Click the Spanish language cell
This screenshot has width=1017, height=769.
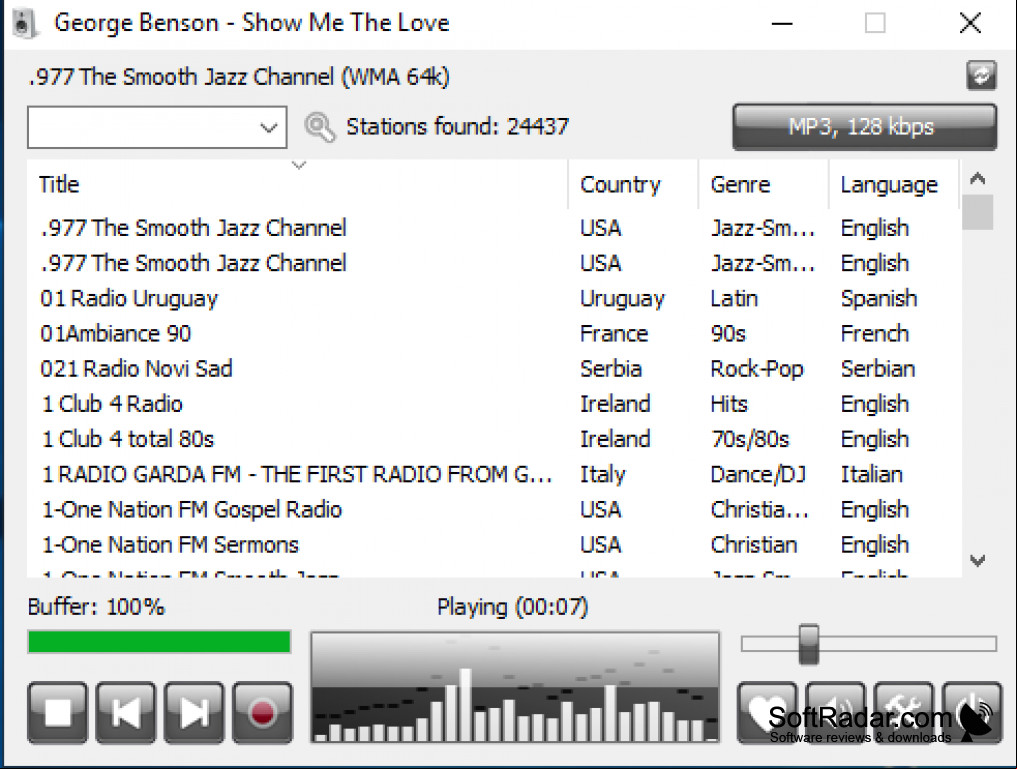879,298
